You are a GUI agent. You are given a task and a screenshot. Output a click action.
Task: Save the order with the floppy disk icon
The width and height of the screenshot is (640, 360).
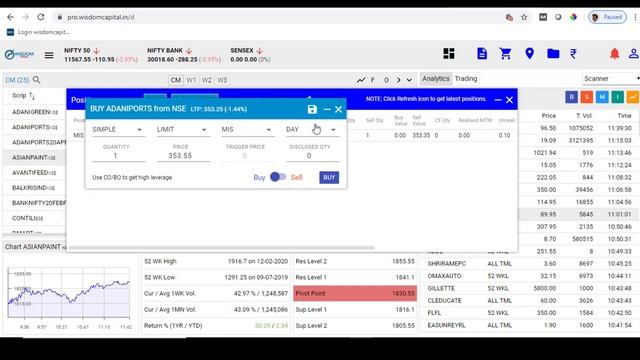pyautogui.click(x=312, y=109)
